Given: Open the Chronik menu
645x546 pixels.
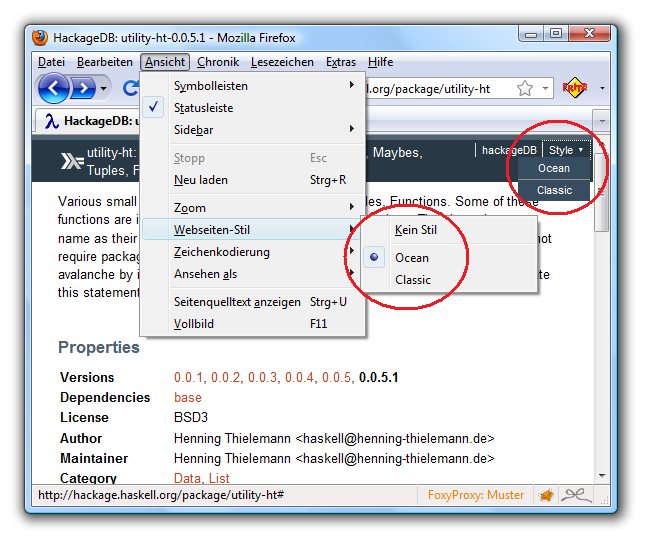Looking at the screenshot, I should pyautogui.click(x=218, y=62).
